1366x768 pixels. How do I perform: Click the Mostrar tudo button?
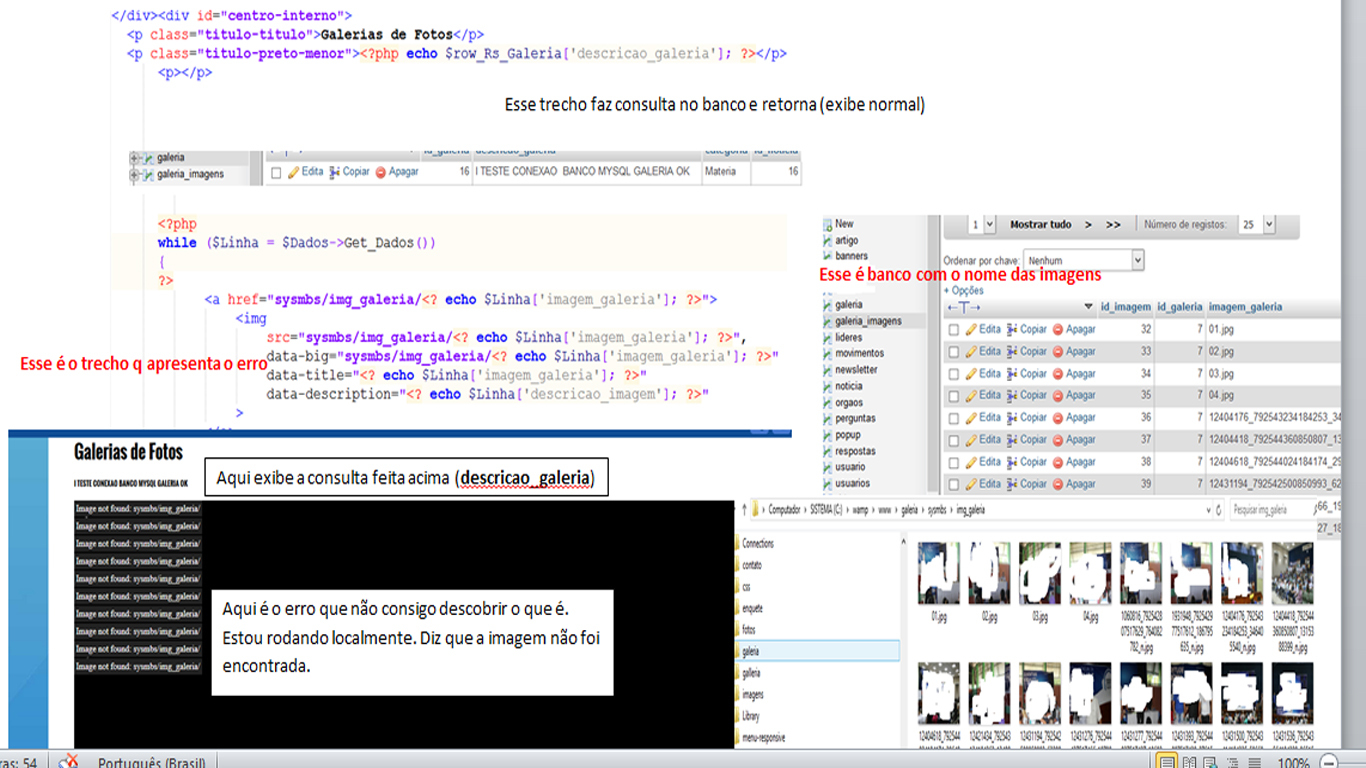tap(1041, 225)
